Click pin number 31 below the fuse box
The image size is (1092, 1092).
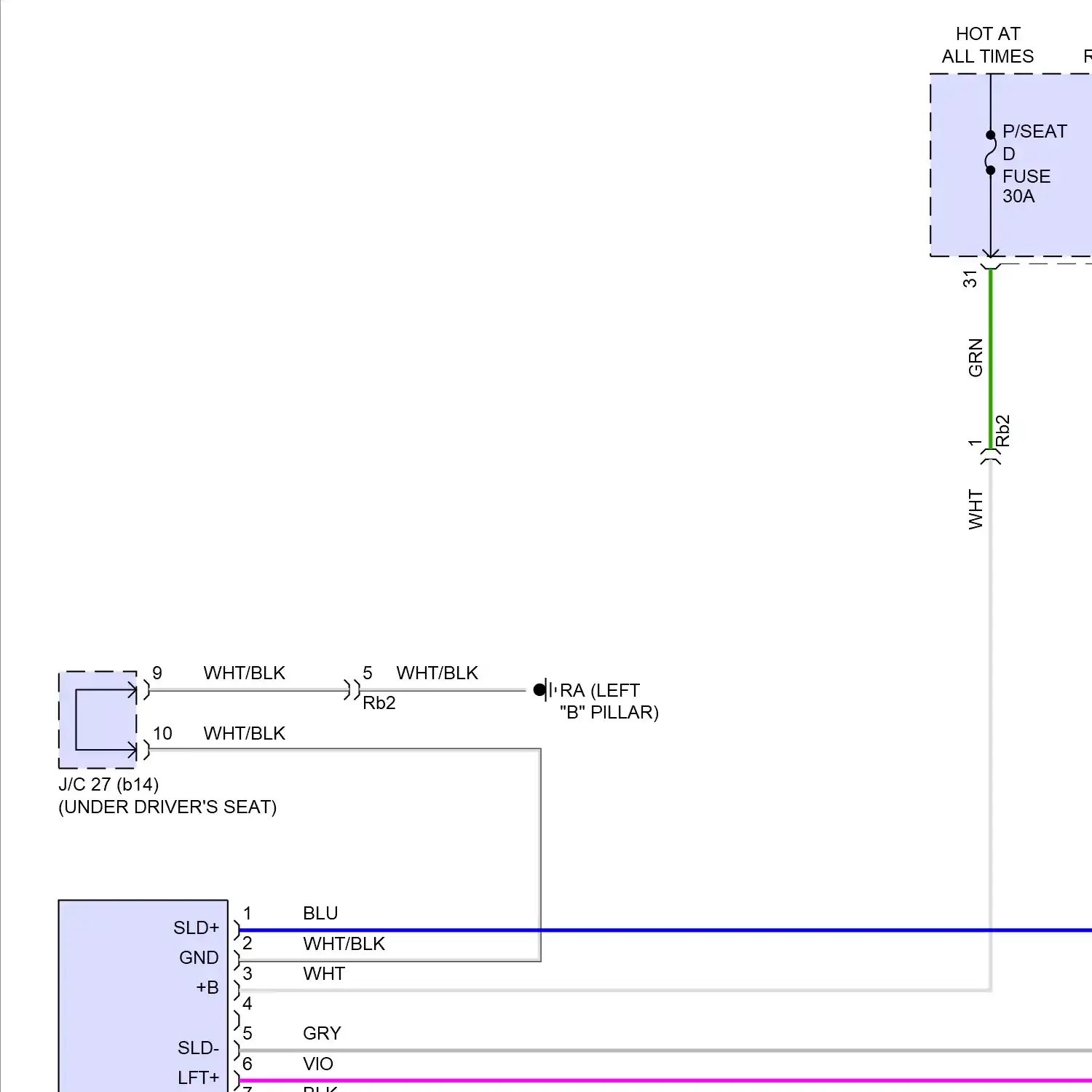[970, 279]
